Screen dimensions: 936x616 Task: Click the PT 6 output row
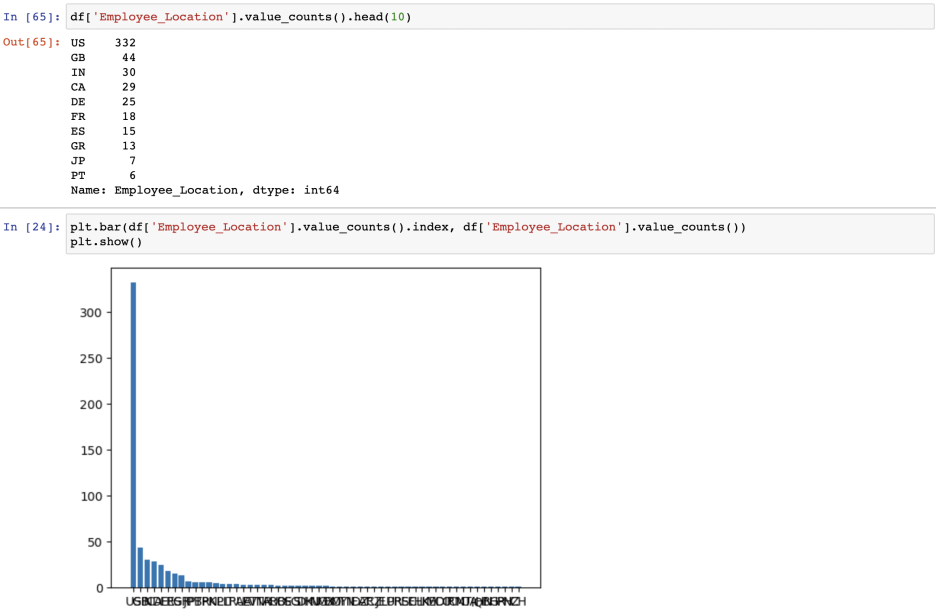coord(103,175)
